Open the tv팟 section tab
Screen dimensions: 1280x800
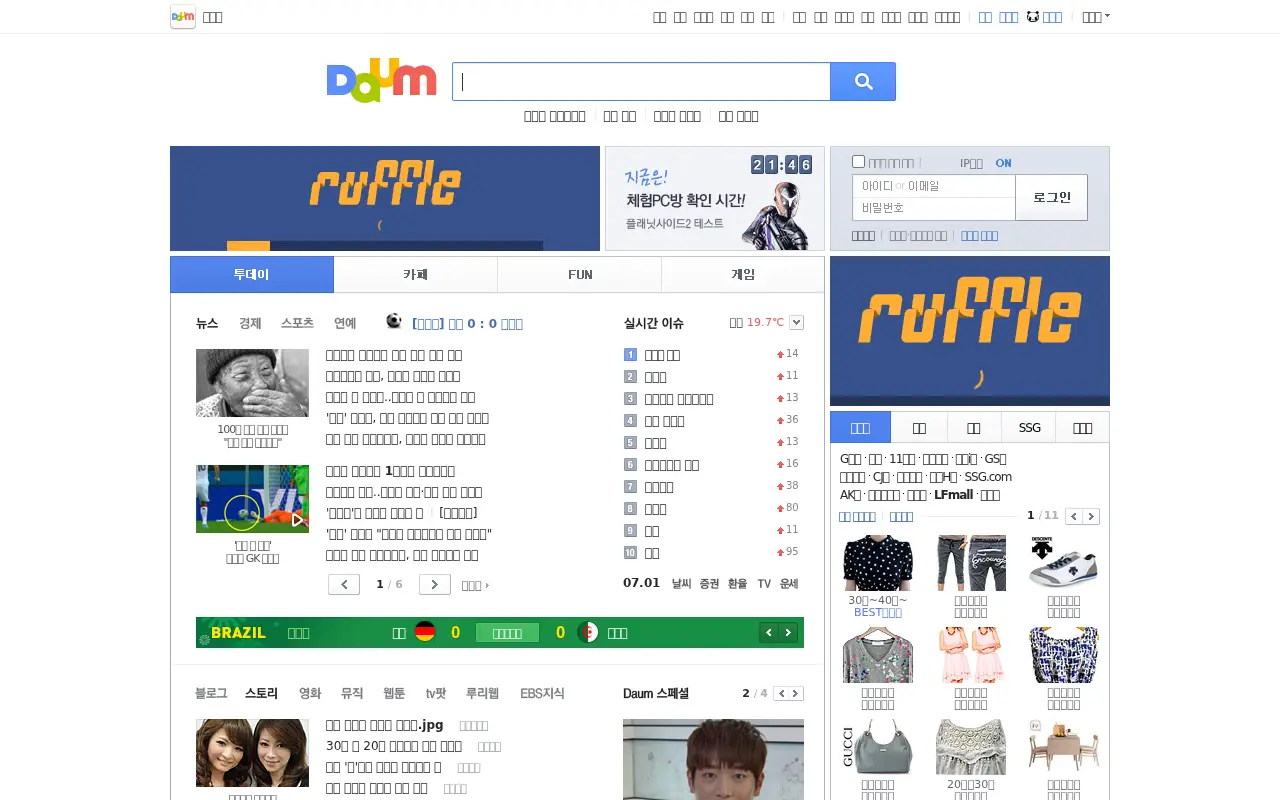[x=436, y=693]
